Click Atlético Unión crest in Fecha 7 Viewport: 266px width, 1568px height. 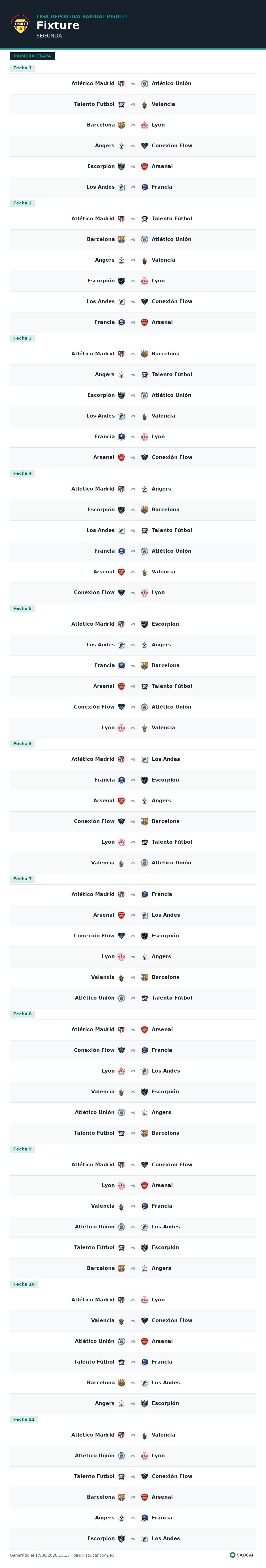pyautogui.click(x=121, y=998)
